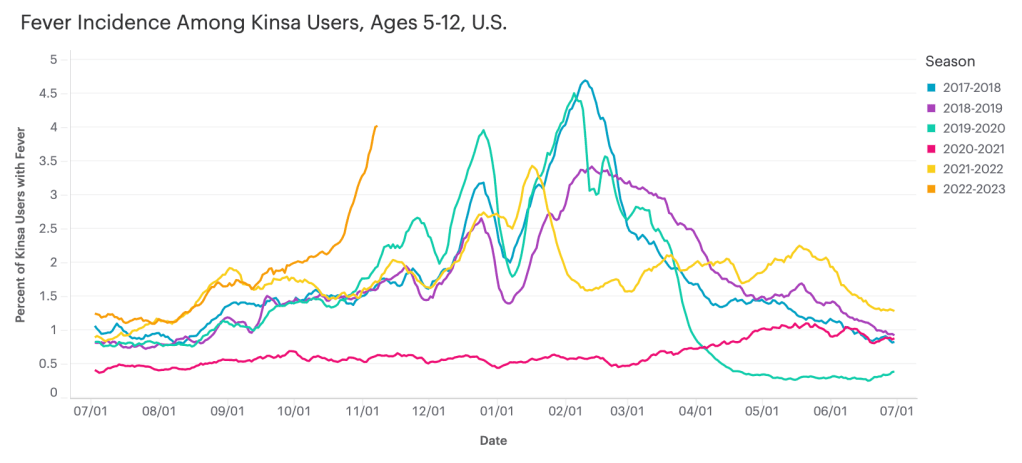Click the February peak of the blue 2017-2018 line

[x=585, y=81]
